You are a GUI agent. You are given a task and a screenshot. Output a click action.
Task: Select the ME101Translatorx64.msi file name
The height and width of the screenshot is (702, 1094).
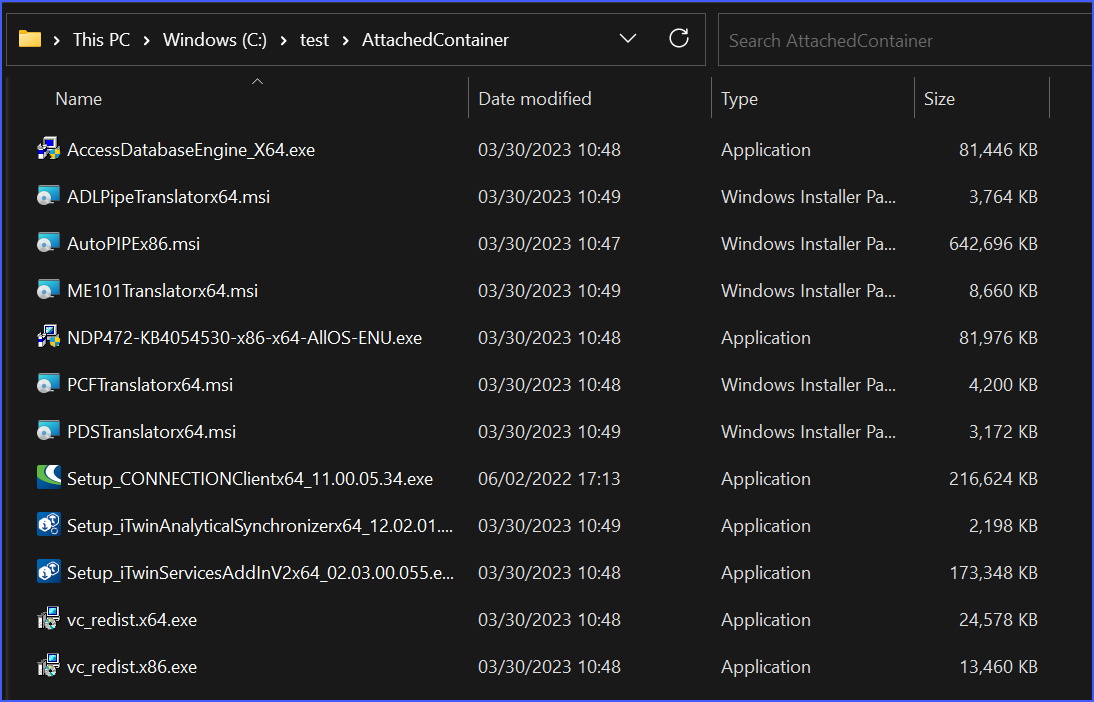click(x=163, y=290)
